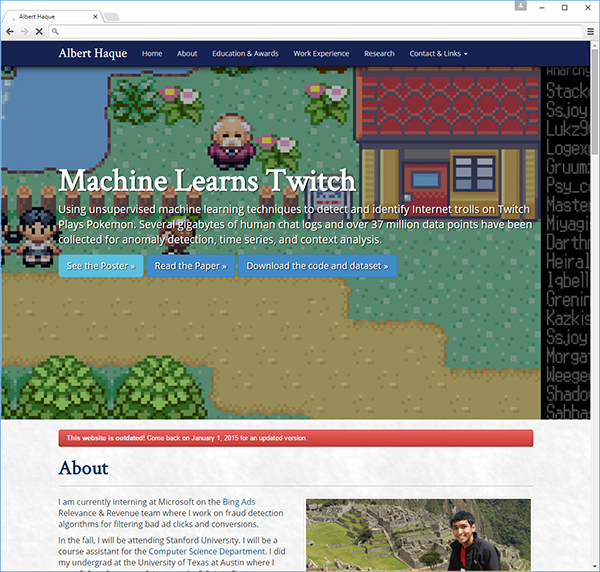The image size is (600, 572).
Task: Maximize the browser window
Action: [x=565, y=7]
